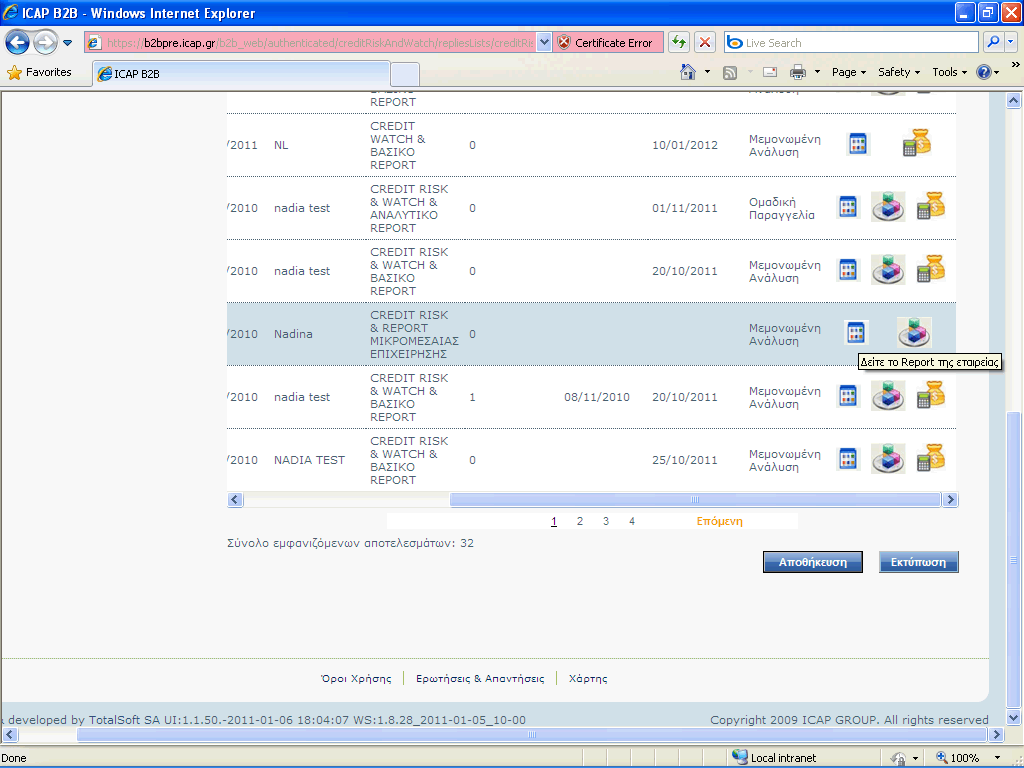Stop loading with the red X icon

pyautogui.click(x=705, y=43)
